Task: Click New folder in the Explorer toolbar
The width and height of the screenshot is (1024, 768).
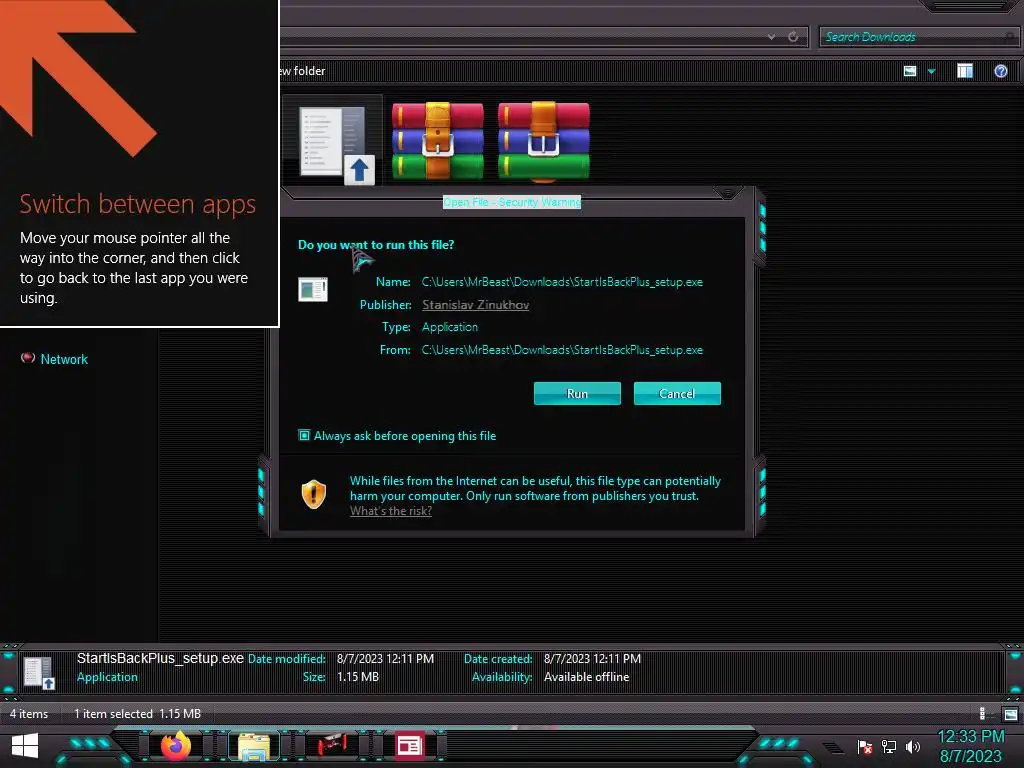Action: 302,71
